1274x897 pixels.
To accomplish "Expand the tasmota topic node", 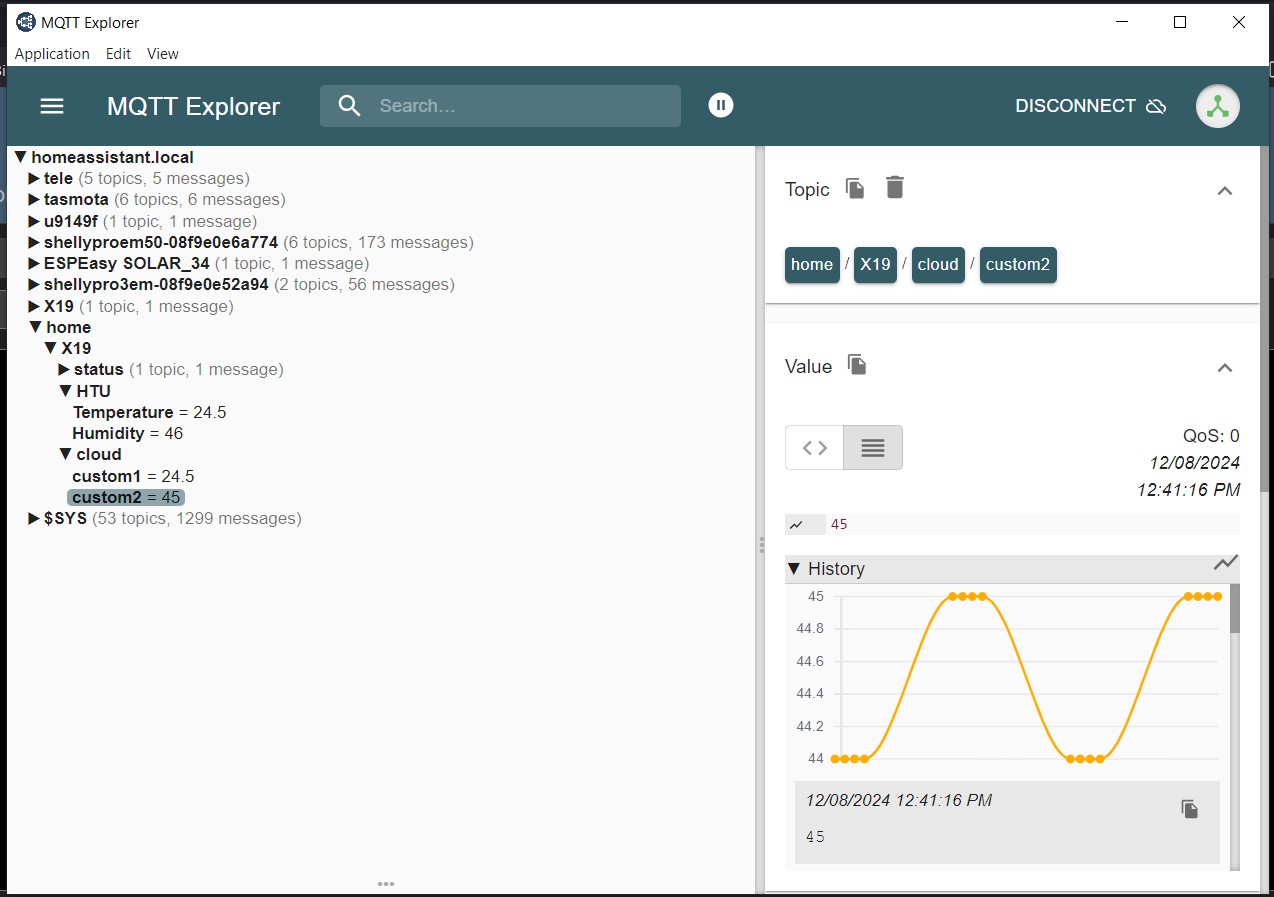I will click(x=35, y=200).
